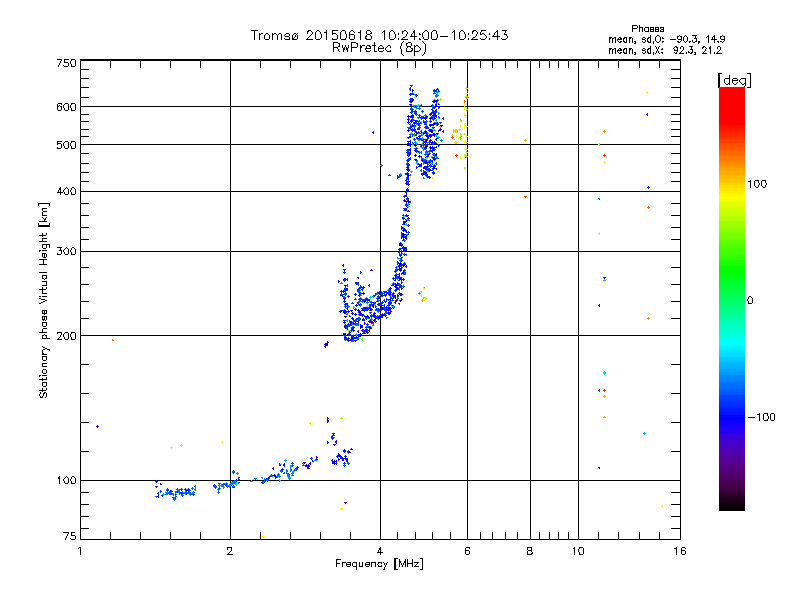Screen dimensions: 800x600
Task: Click the '[deg]' colorbar unit label
Action: (734, 80)
